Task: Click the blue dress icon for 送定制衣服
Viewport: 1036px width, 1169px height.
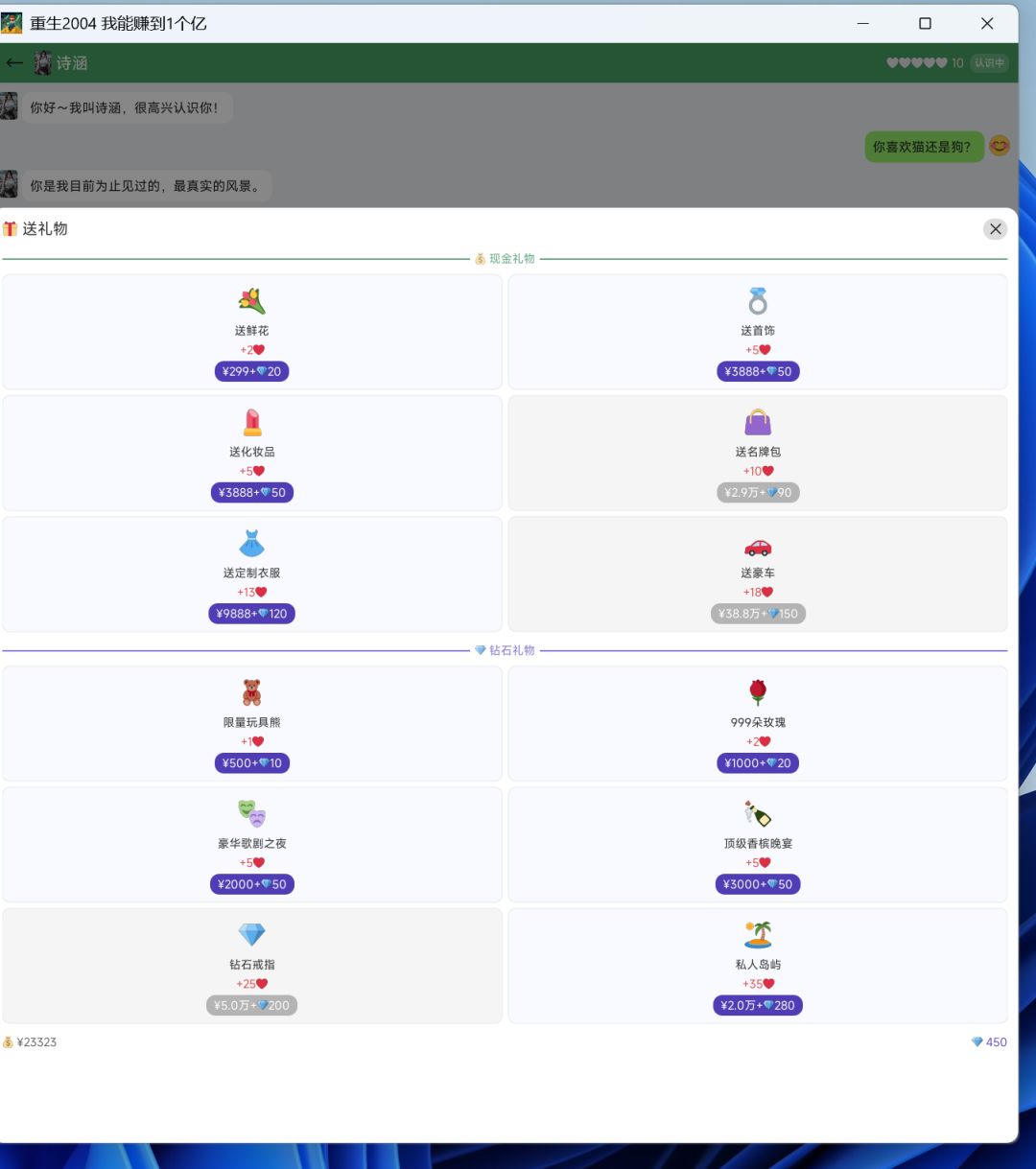Action: pyautogui.click(x=251, y=543)
